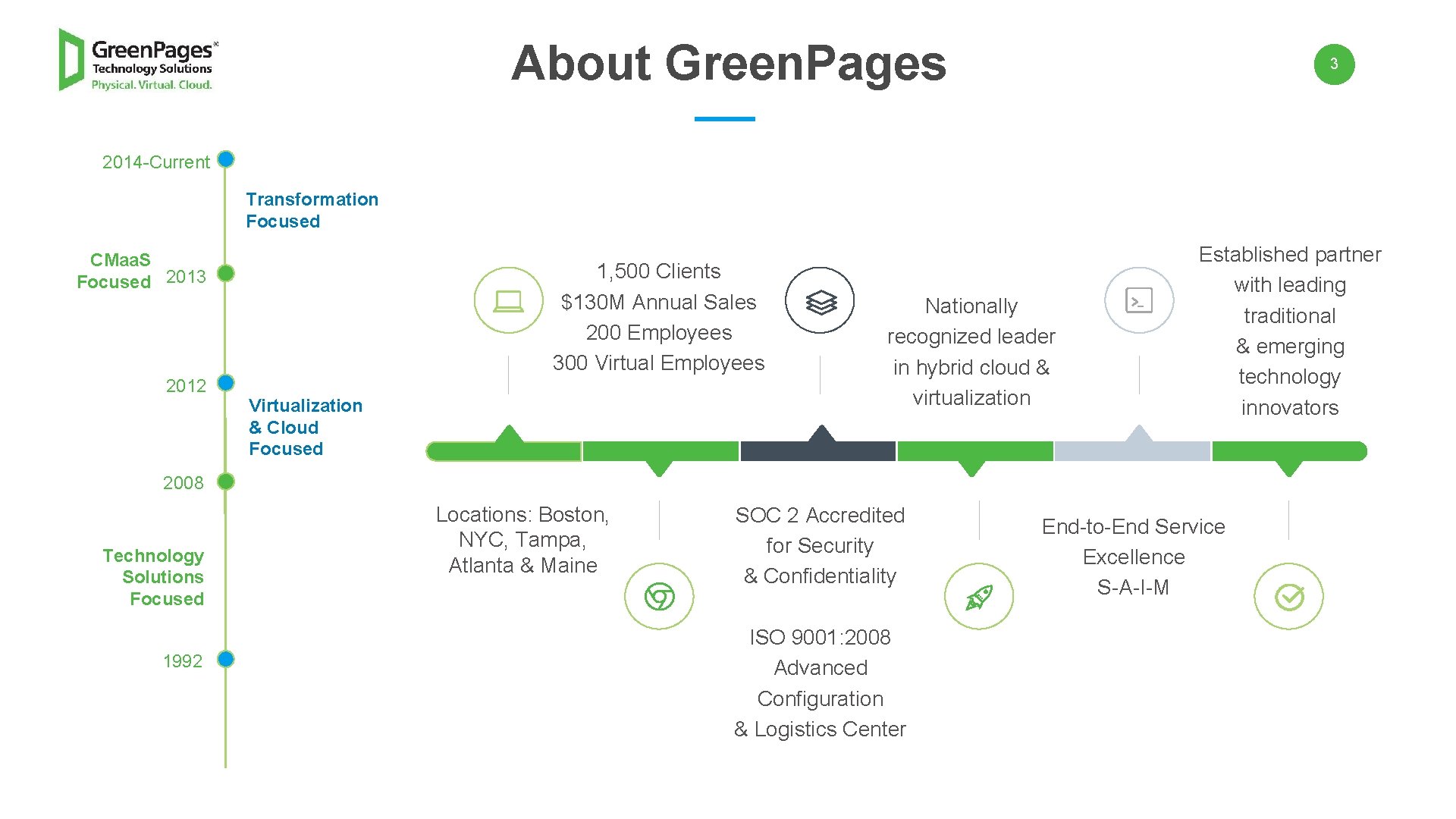Click the dark navy bar segment
Image resolution: width=1456 pixels, height=819 pixels.
click(818, 452)
